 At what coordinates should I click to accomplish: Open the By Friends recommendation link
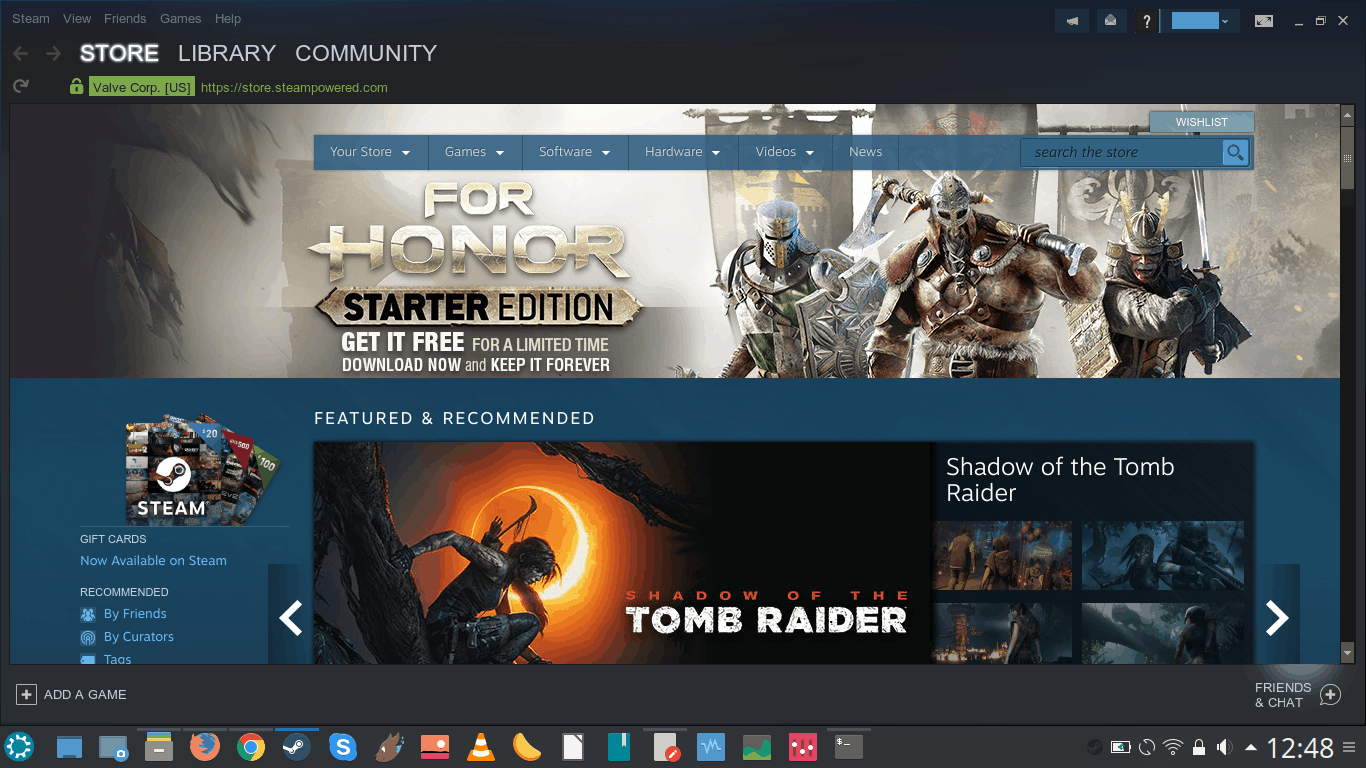(135, 614)
